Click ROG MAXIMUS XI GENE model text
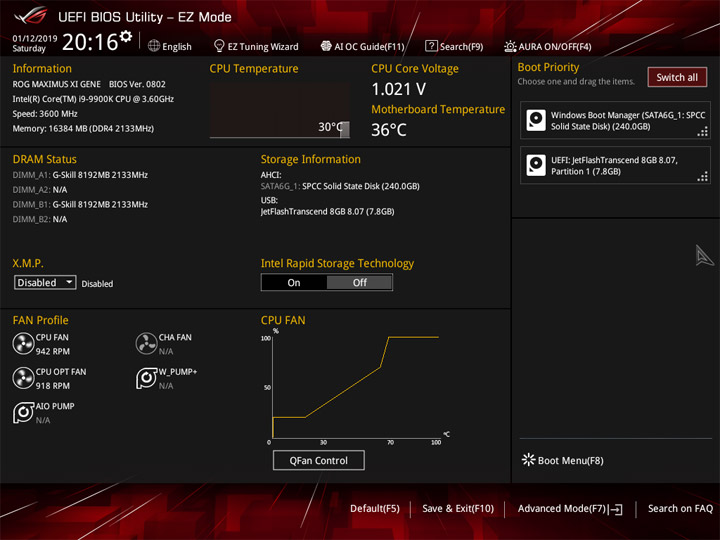720x540 pixels. pyautogui.click(x=56, y=84)
